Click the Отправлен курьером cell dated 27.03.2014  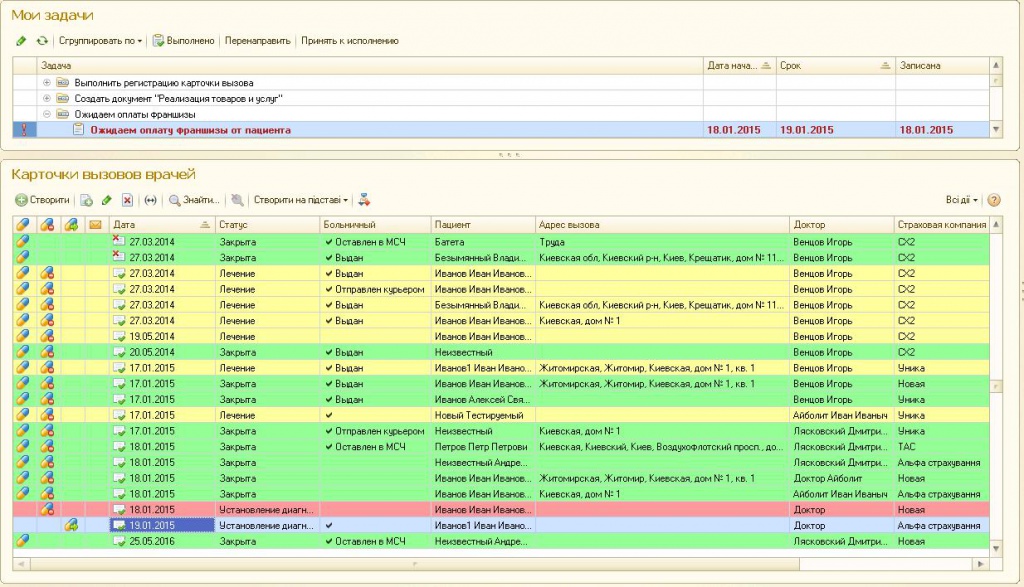[x=375, y=289]
